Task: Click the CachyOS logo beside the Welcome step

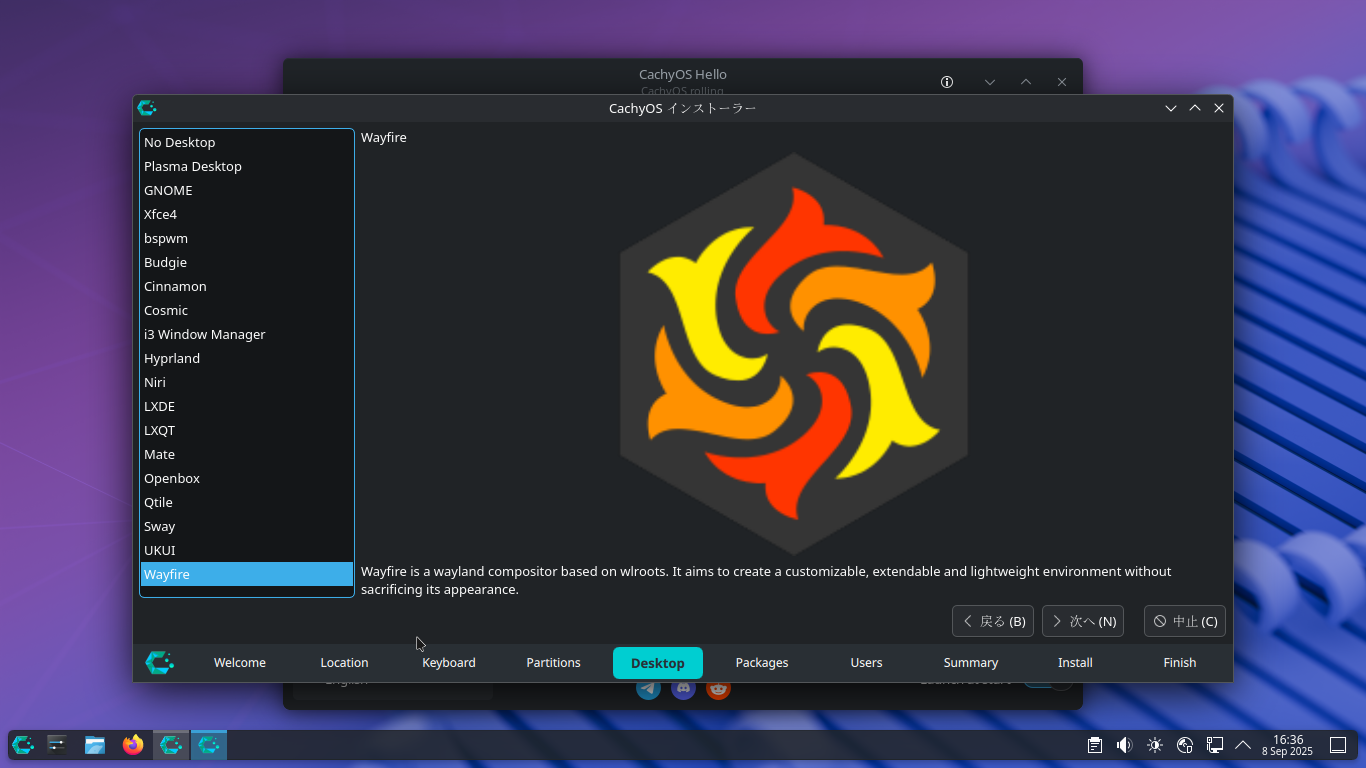Action: point(159,662)
